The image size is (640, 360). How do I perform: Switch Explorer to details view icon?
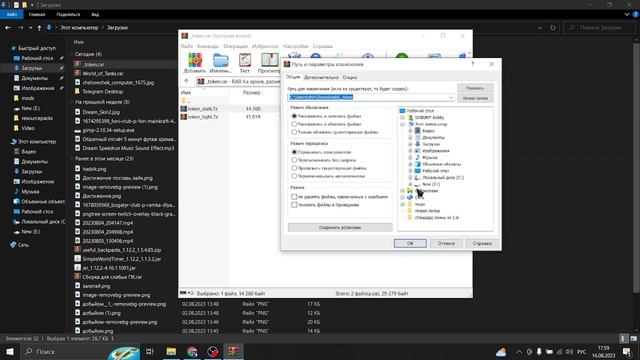[623, 339]
